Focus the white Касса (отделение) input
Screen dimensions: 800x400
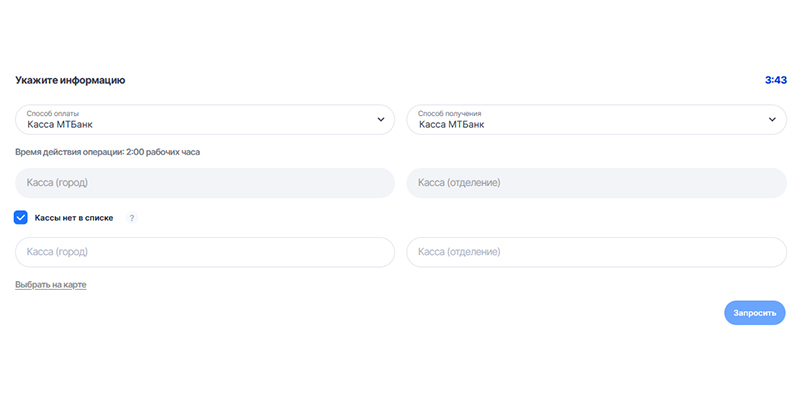pyautogui.click(x=596, y=252)
